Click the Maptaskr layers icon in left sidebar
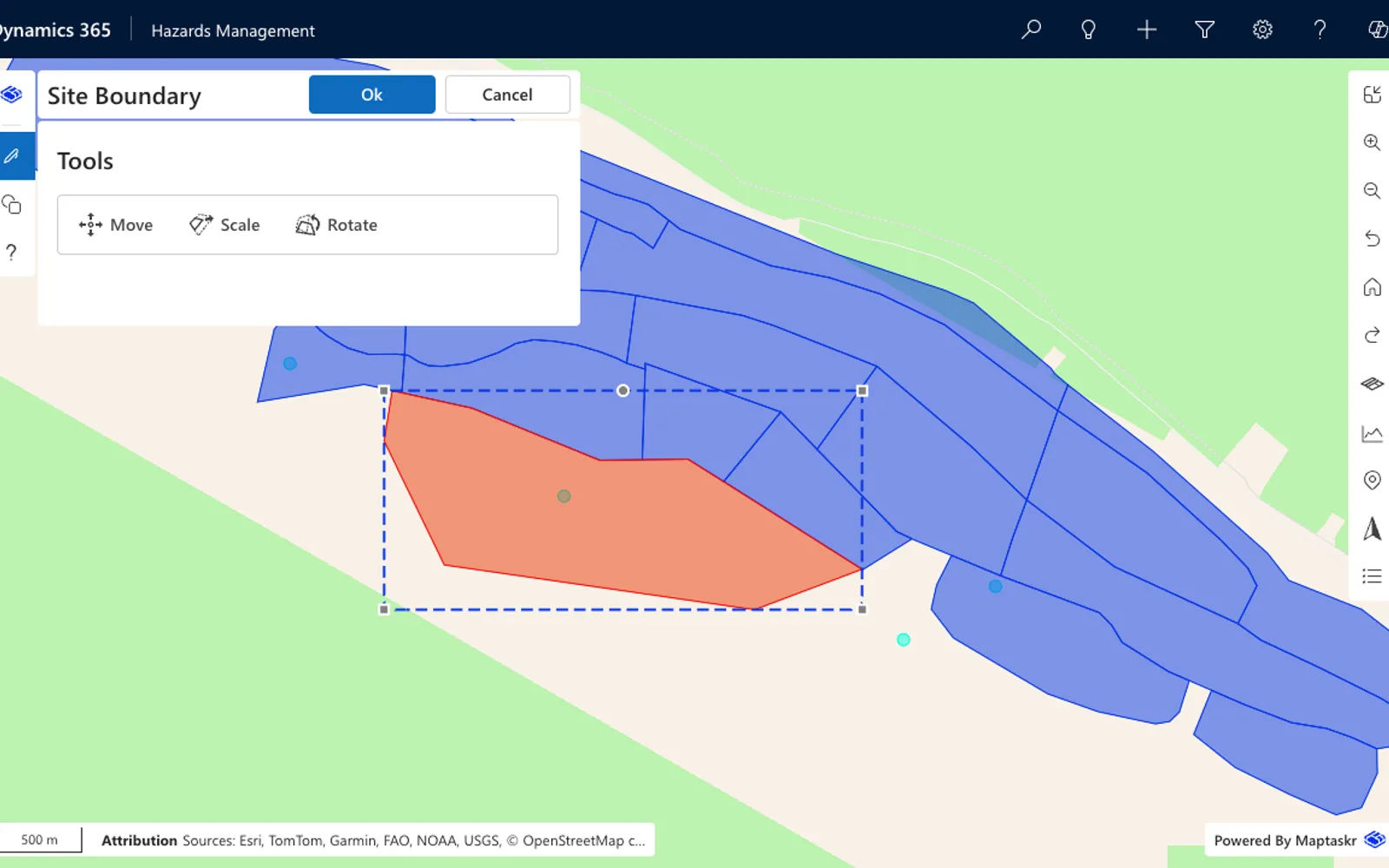1389x868 pixels. tap(12, 94)
